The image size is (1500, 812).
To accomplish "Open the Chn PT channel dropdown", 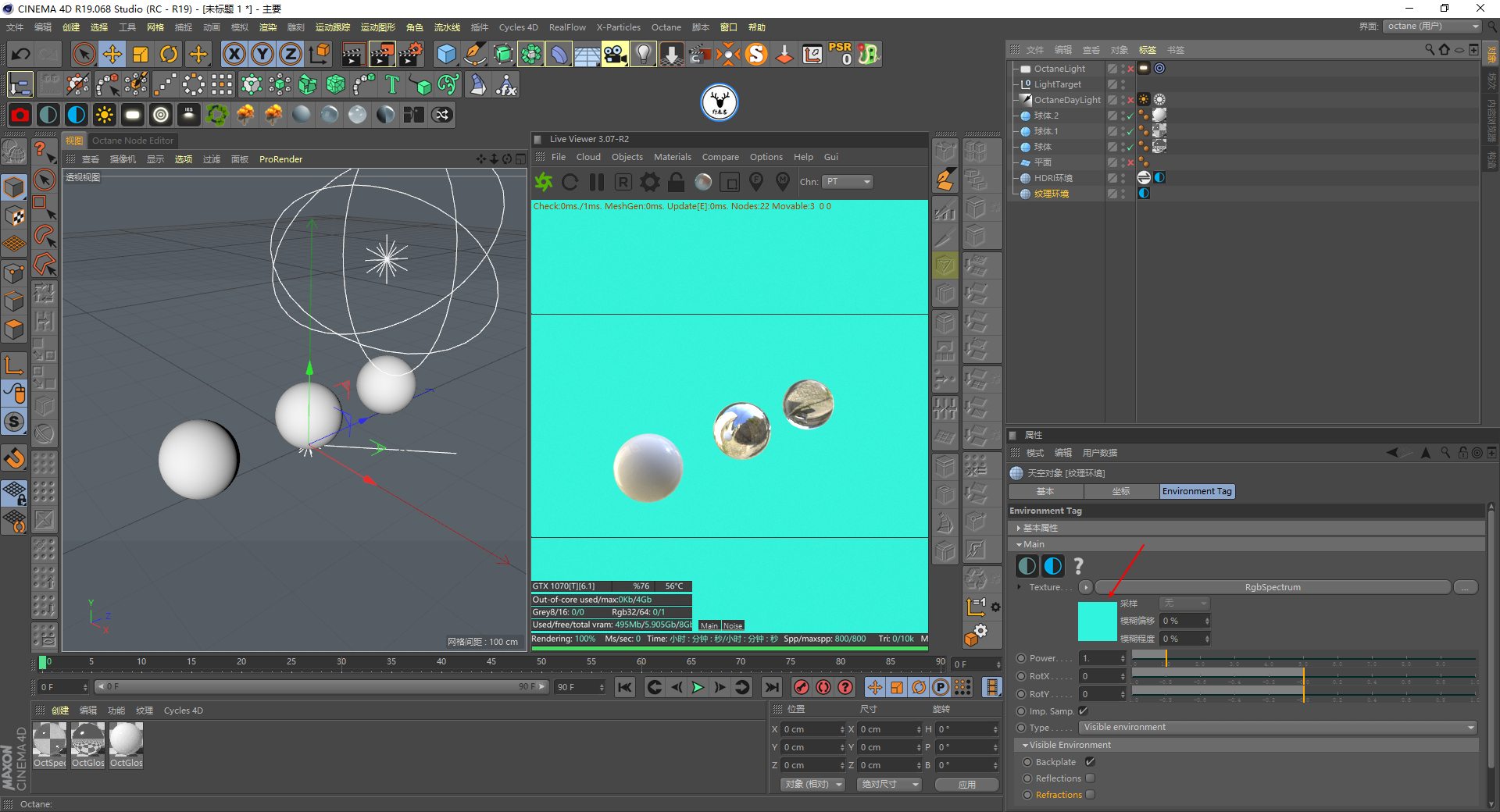I will coord(848,182).
